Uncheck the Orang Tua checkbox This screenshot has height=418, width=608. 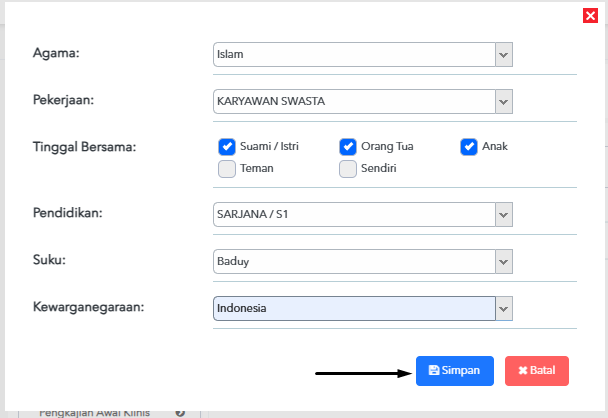(x=348, y=147)
